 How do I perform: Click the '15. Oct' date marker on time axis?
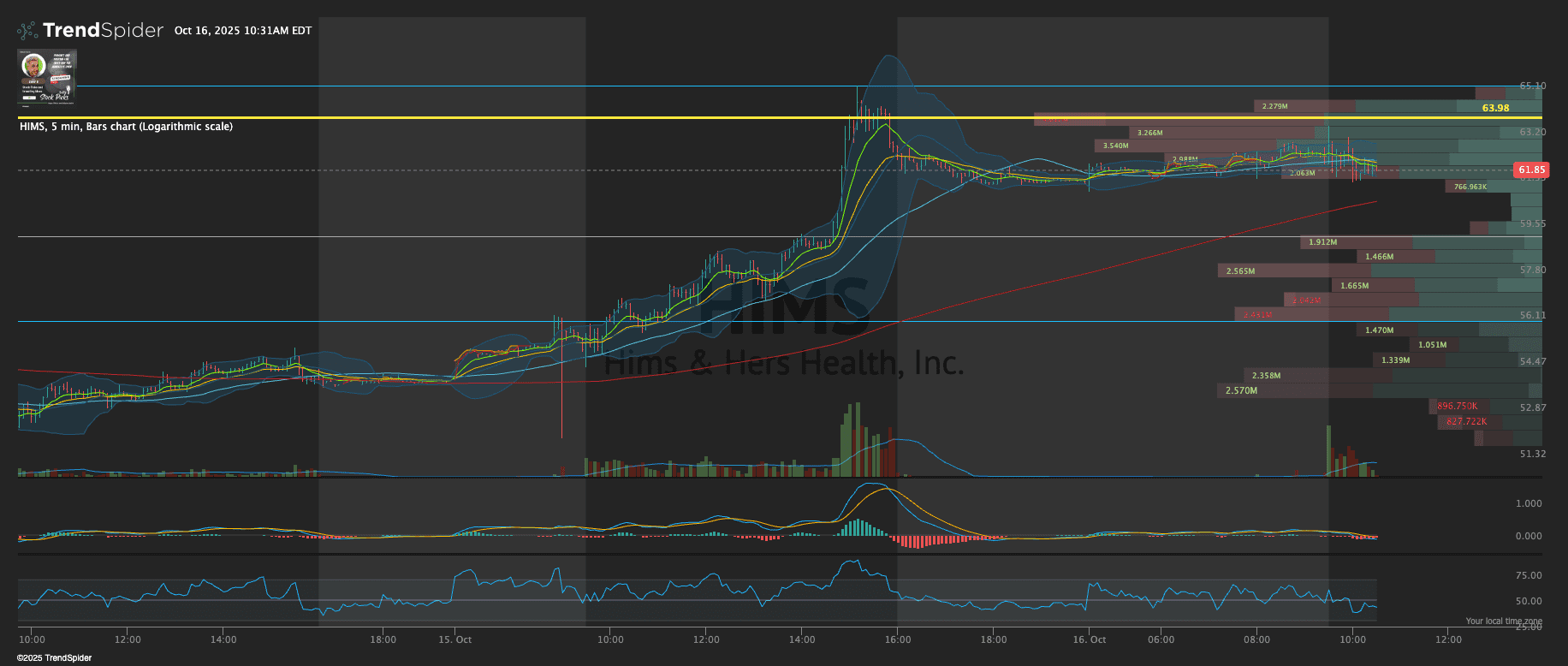pos(455,639)
